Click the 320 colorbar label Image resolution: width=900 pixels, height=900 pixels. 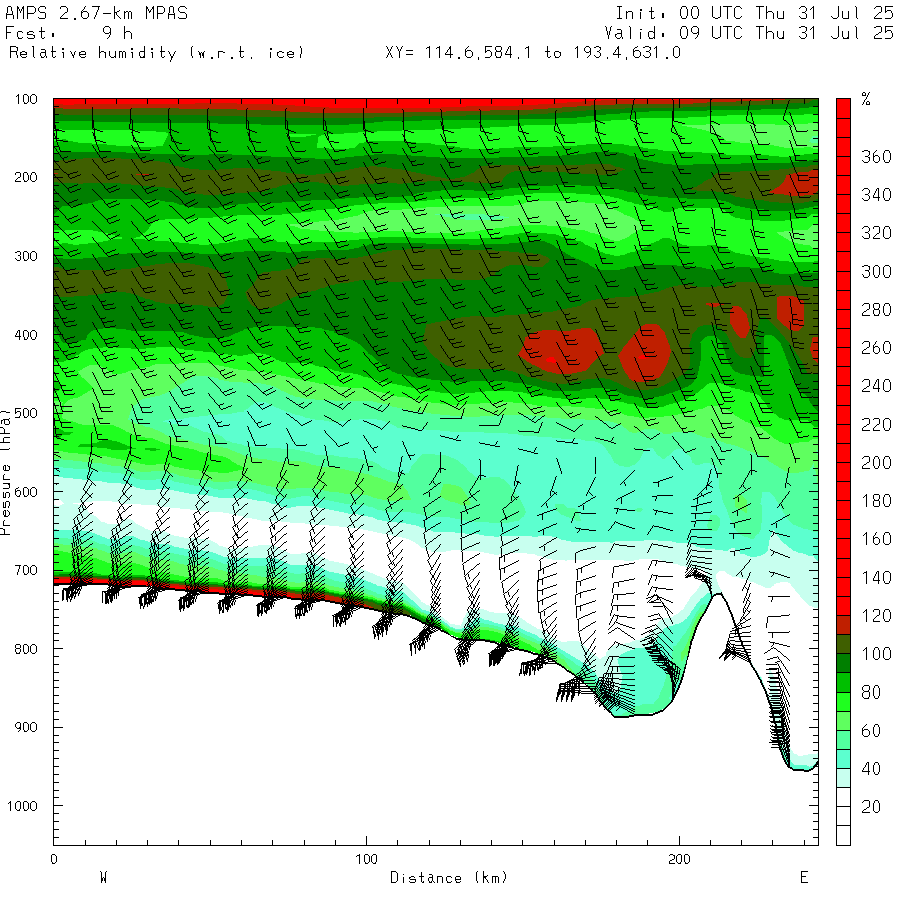click(x=876, y=233)
